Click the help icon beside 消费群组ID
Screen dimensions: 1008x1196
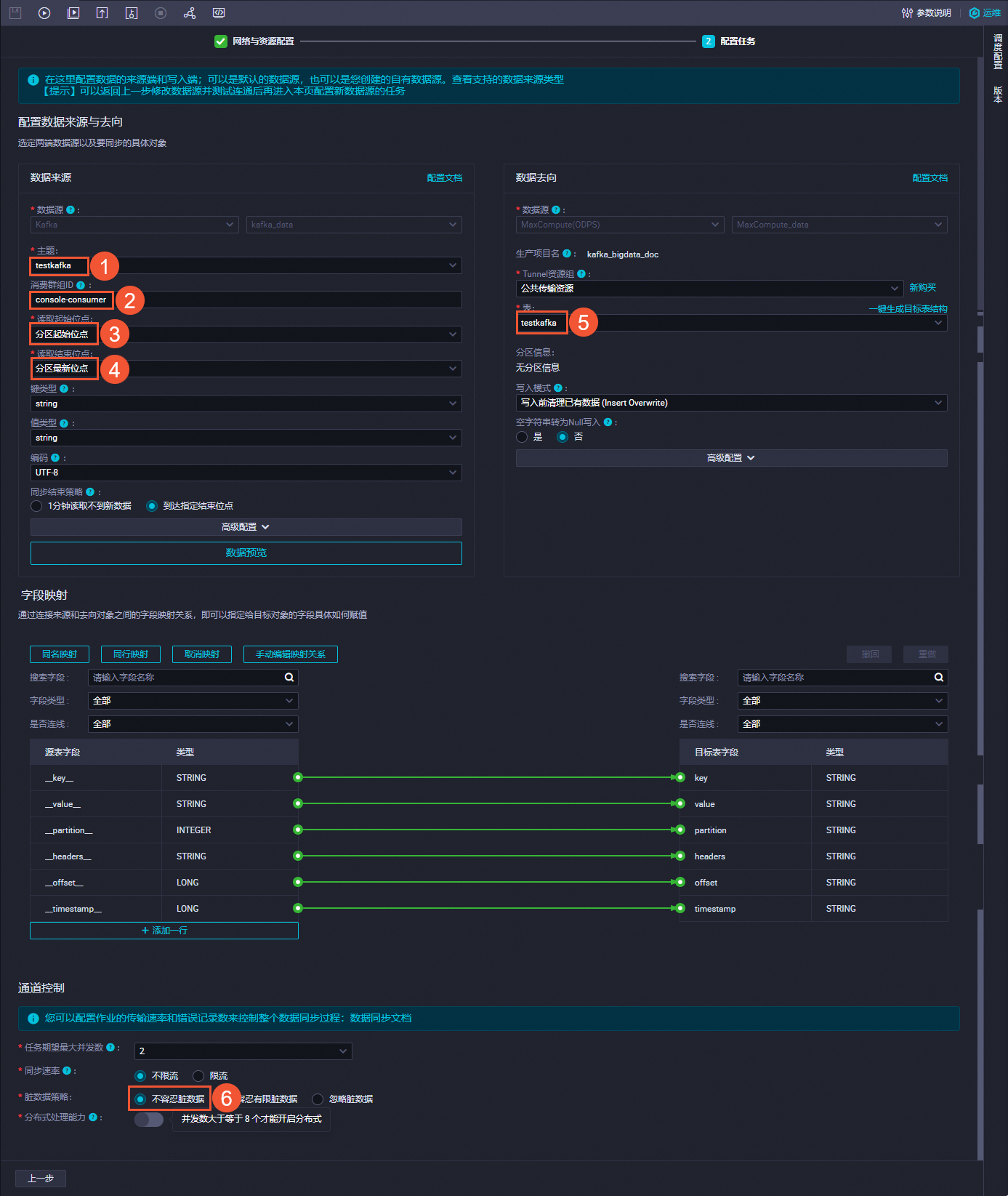pyautogui.click(x=81, y=285)
